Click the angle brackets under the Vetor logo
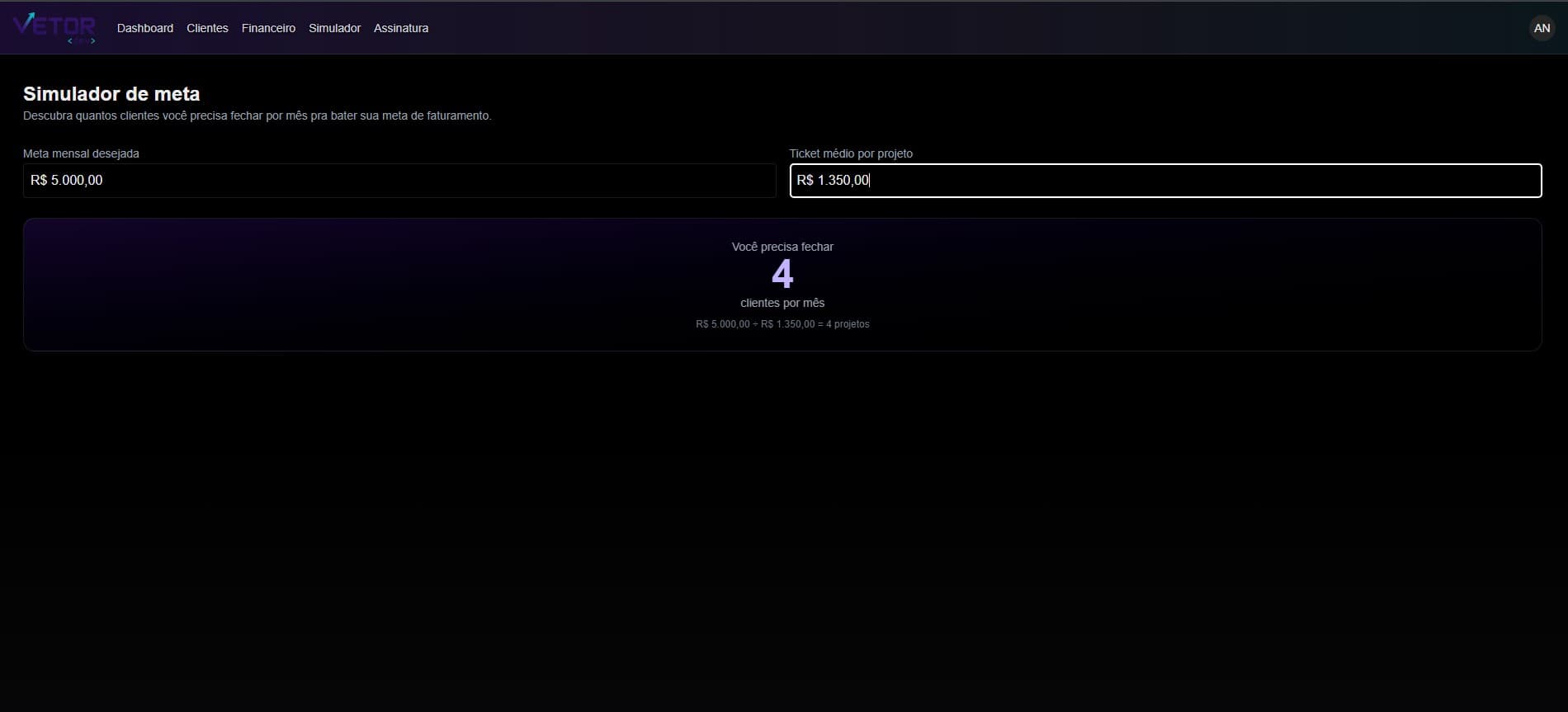Viewport: 1568px width, 712px height. 82,41
